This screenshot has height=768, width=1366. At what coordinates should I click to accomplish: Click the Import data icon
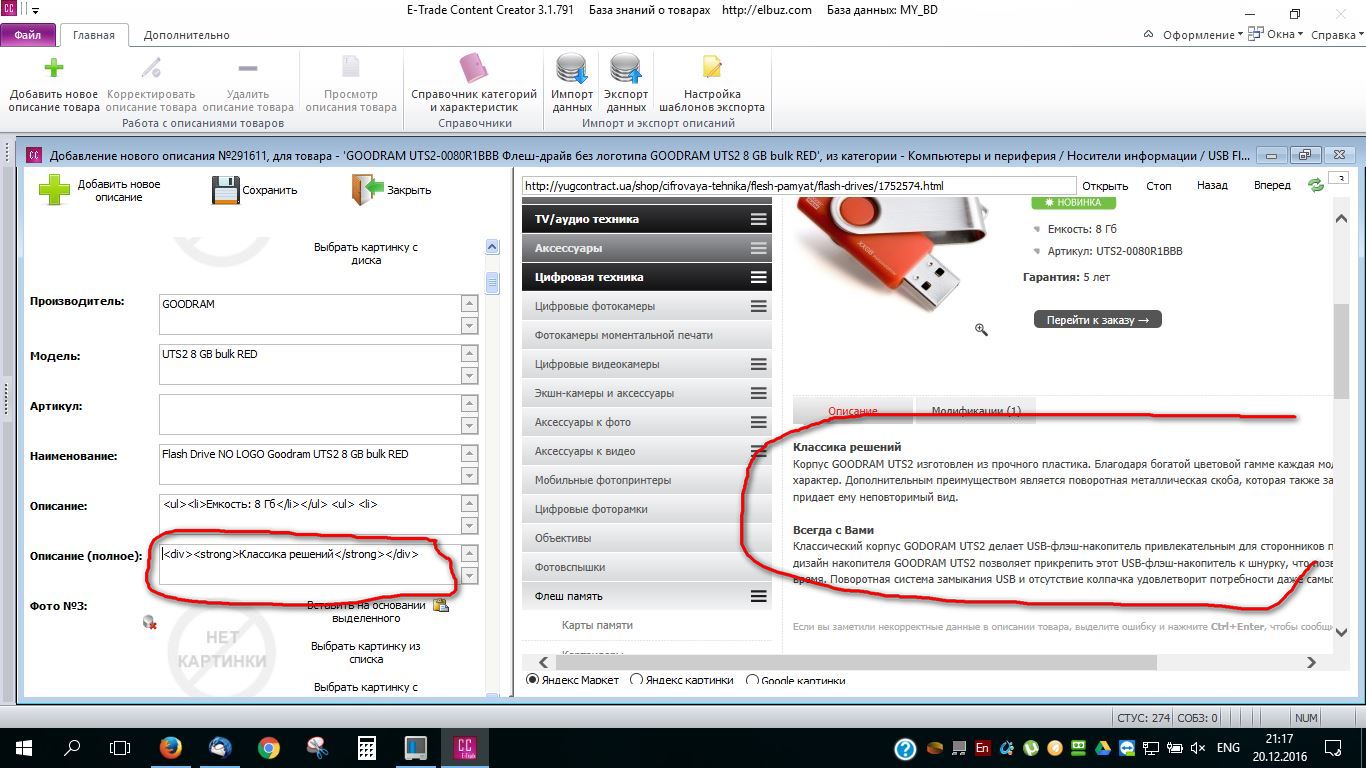tap(572, 69)
